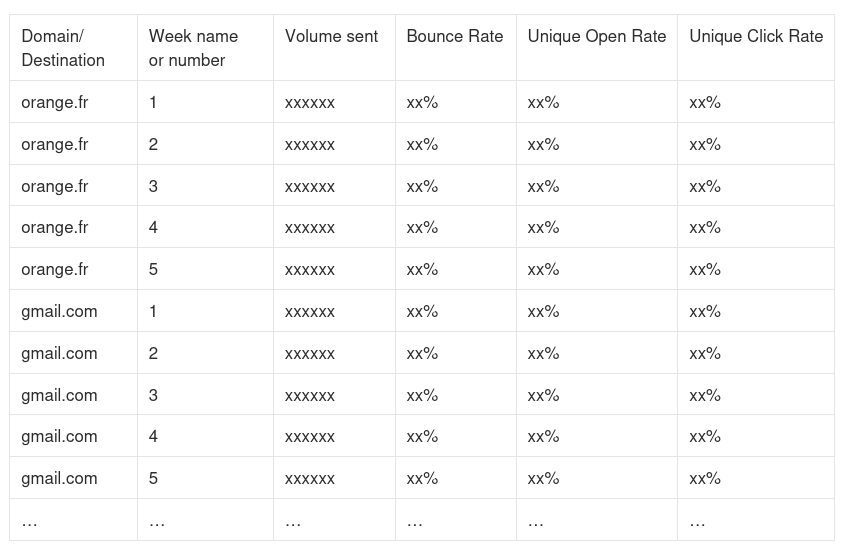The height and width of the screenshot is (553, 846).
Task: Click Bounce Rate value for orange.fr week 1
Action: pos(422,102)
